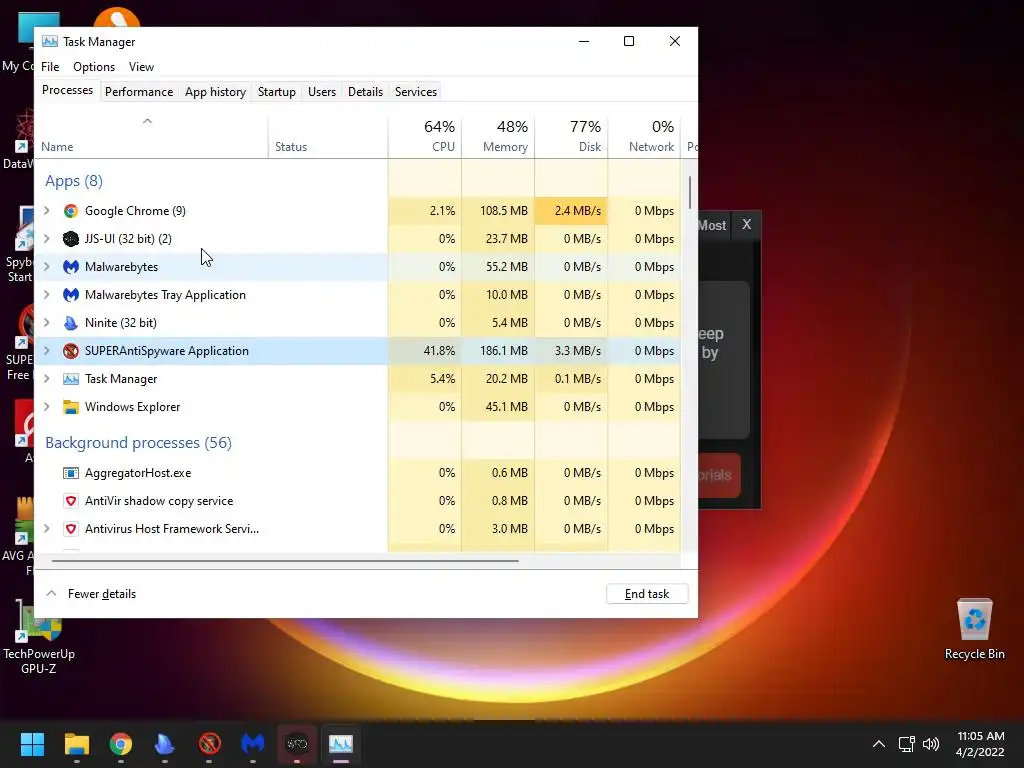The height and width of the screenshot is (768, 1024).
Task: Click the network tray icon
Action: pos(906,744)
